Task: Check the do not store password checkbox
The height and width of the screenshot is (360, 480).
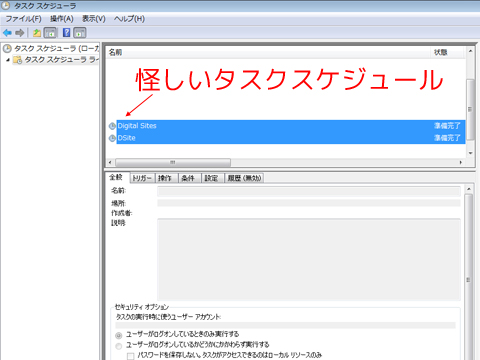Action: click(131, 356)
